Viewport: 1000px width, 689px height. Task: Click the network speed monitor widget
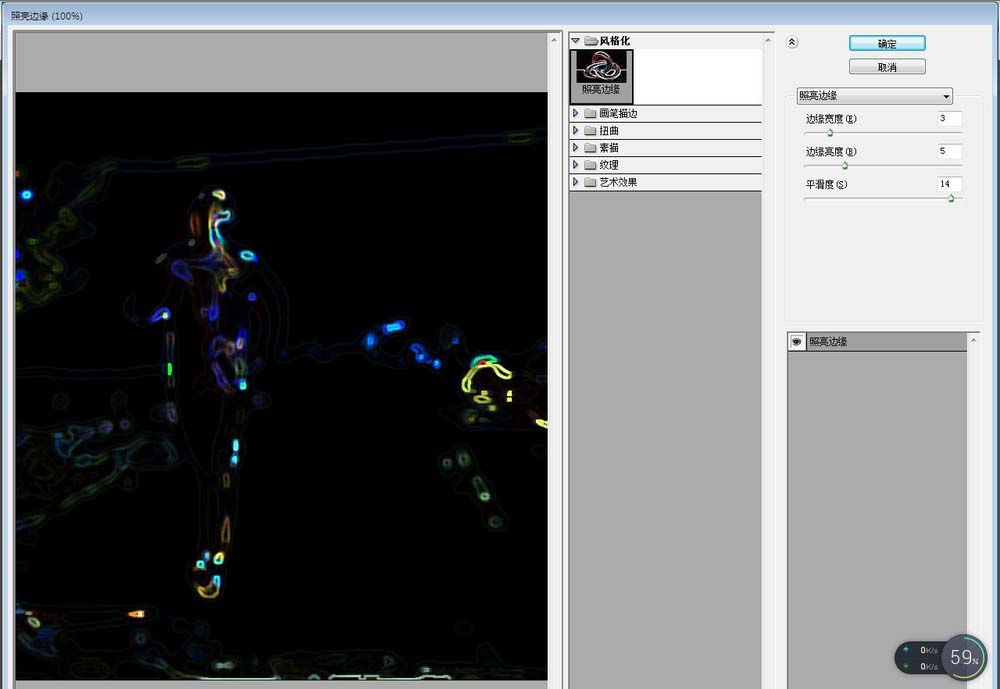point(941,656)
